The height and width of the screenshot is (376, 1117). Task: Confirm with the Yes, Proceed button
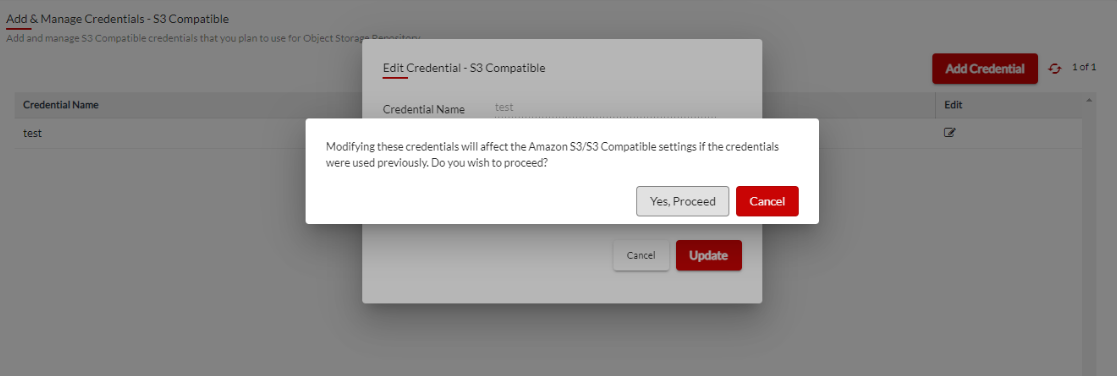682,201
